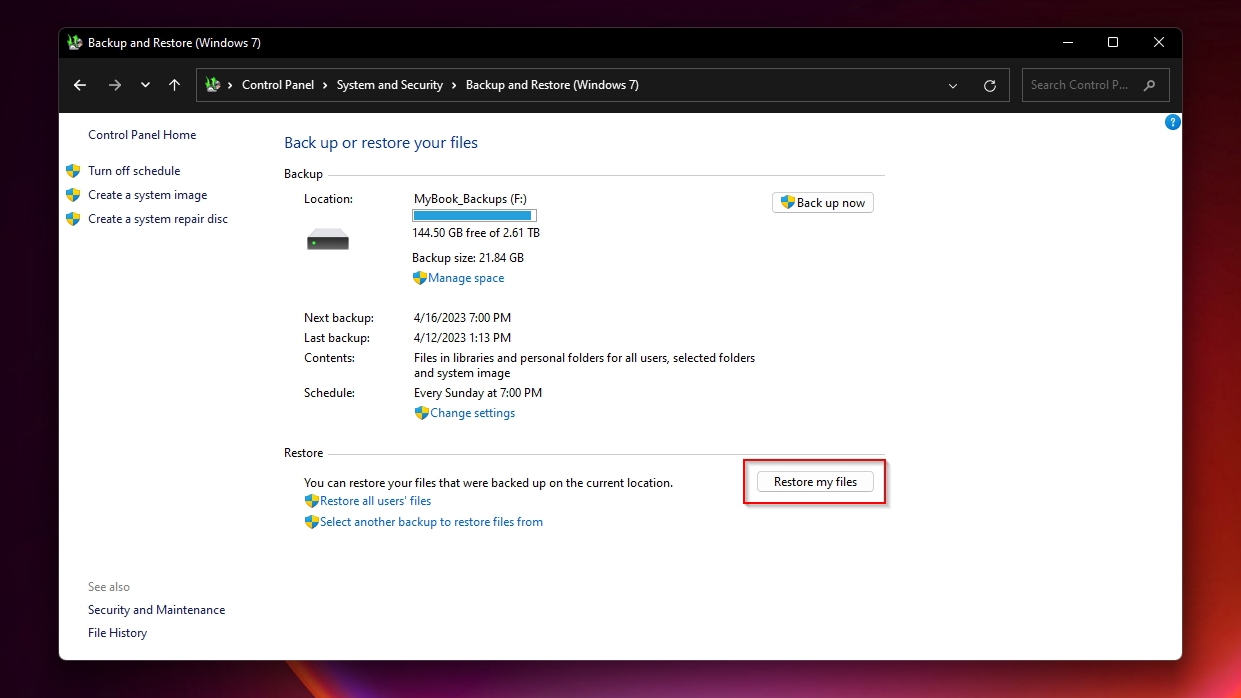The width and height of the screenshot is (1241, 698).
Task: Open help via blue question mark
Action: [1173, 122]
